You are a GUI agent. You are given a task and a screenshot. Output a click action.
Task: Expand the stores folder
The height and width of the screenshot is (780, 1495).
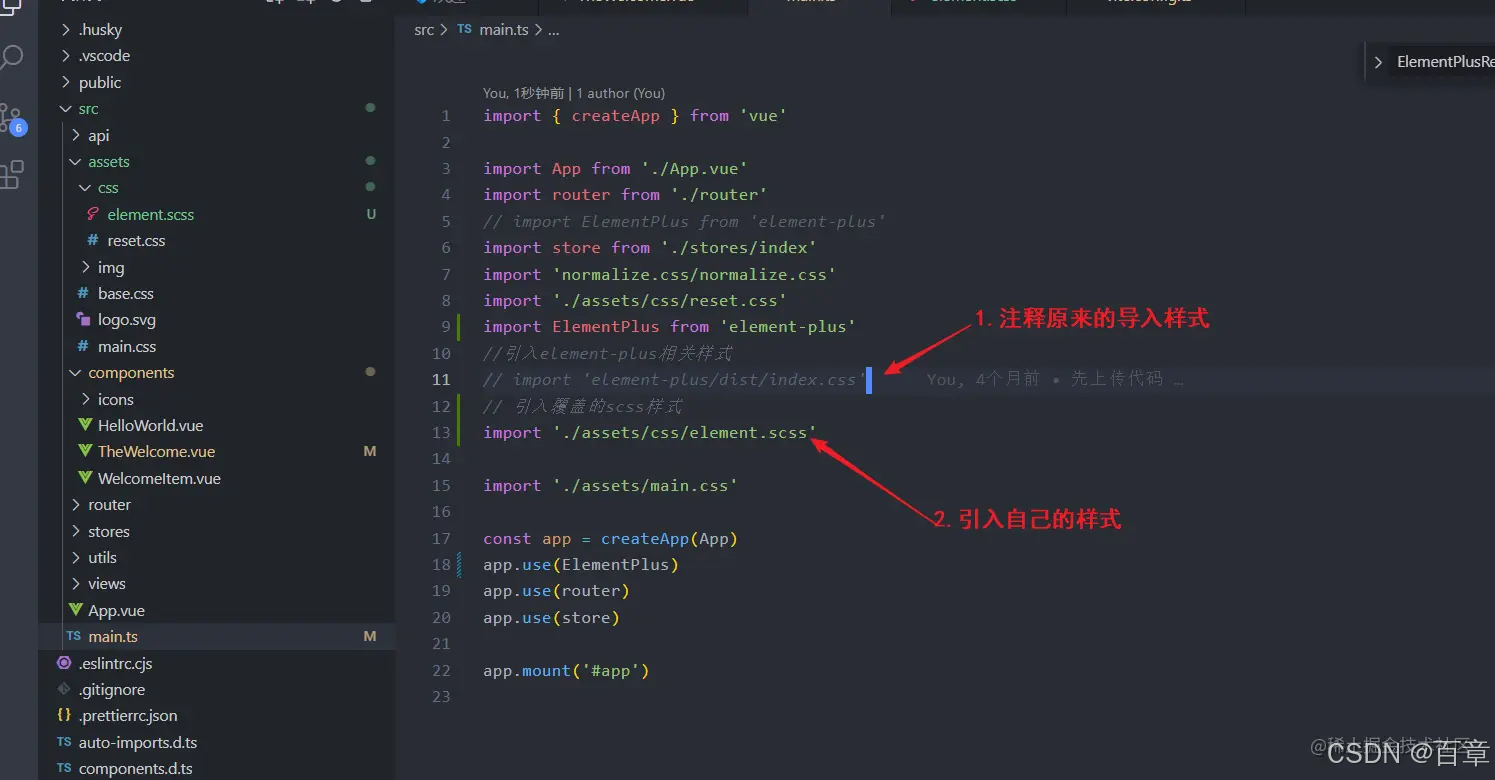tap(76, 532)
